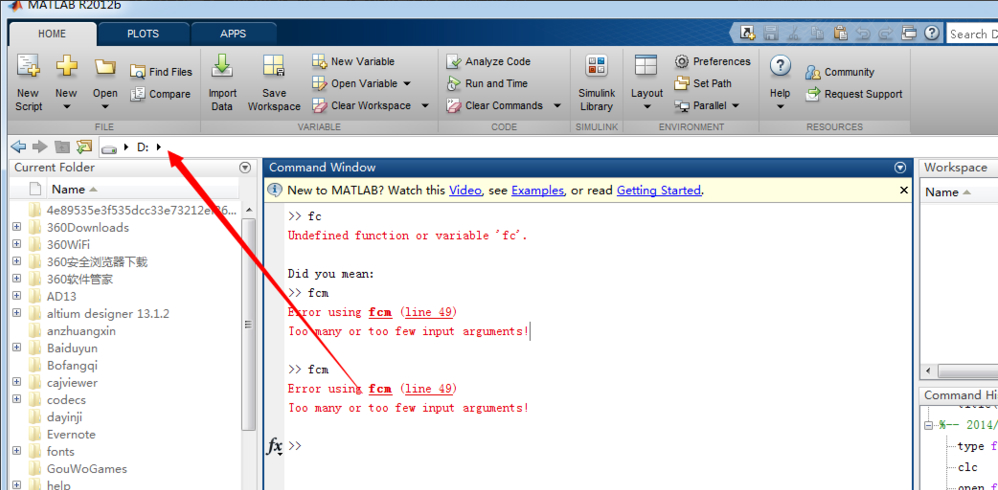Expand the 360Downloads folder
Image resolution: width=998 pixels, height=490 pixels.
click(17, 227)
